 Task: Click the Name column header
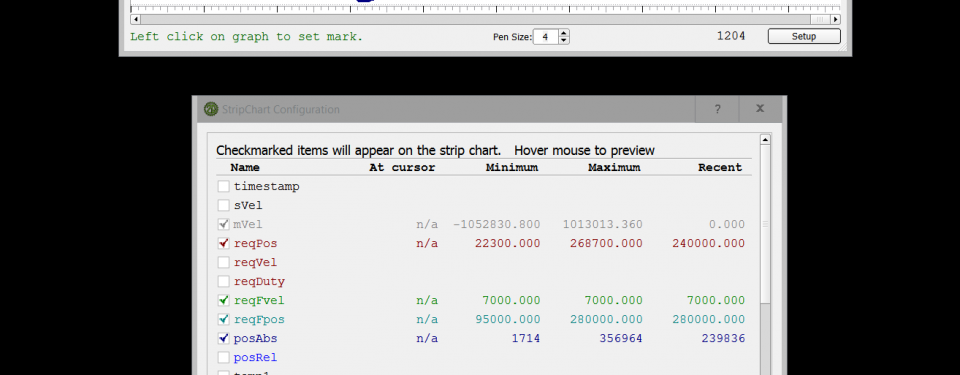click(245, 167)
